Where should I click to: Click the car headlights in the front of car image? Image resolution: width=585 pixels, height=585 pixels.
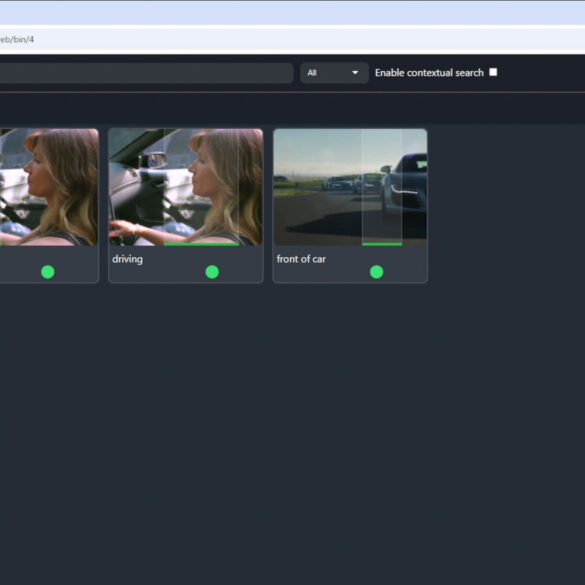[x=404, y=190]
